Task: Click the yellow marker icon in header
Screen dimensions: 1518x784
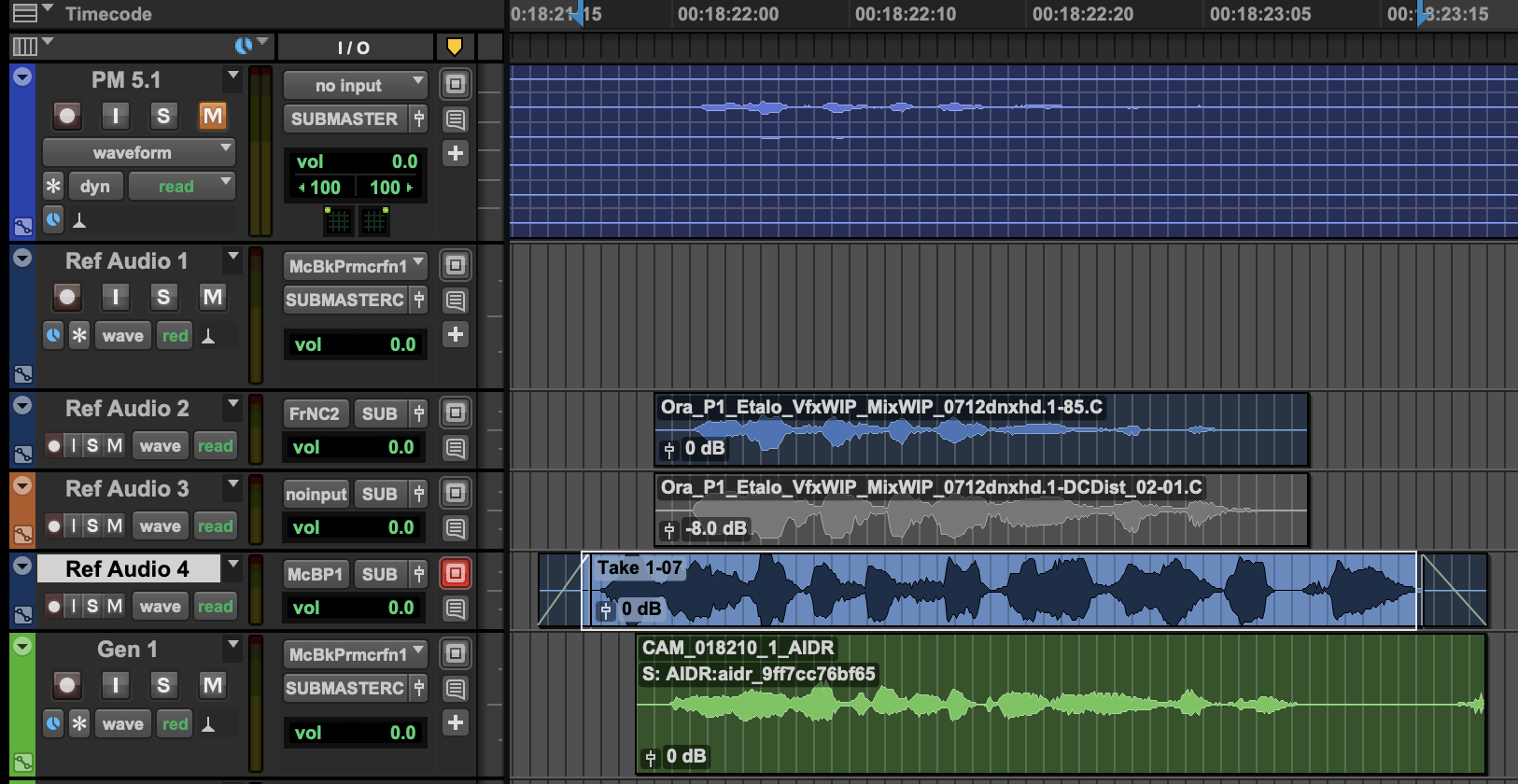Action: 455,47
